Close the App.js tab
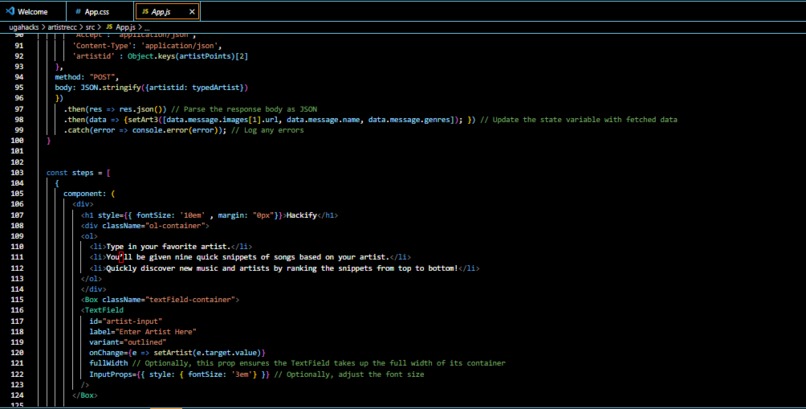The image size is (806, 409). point(192,11)
